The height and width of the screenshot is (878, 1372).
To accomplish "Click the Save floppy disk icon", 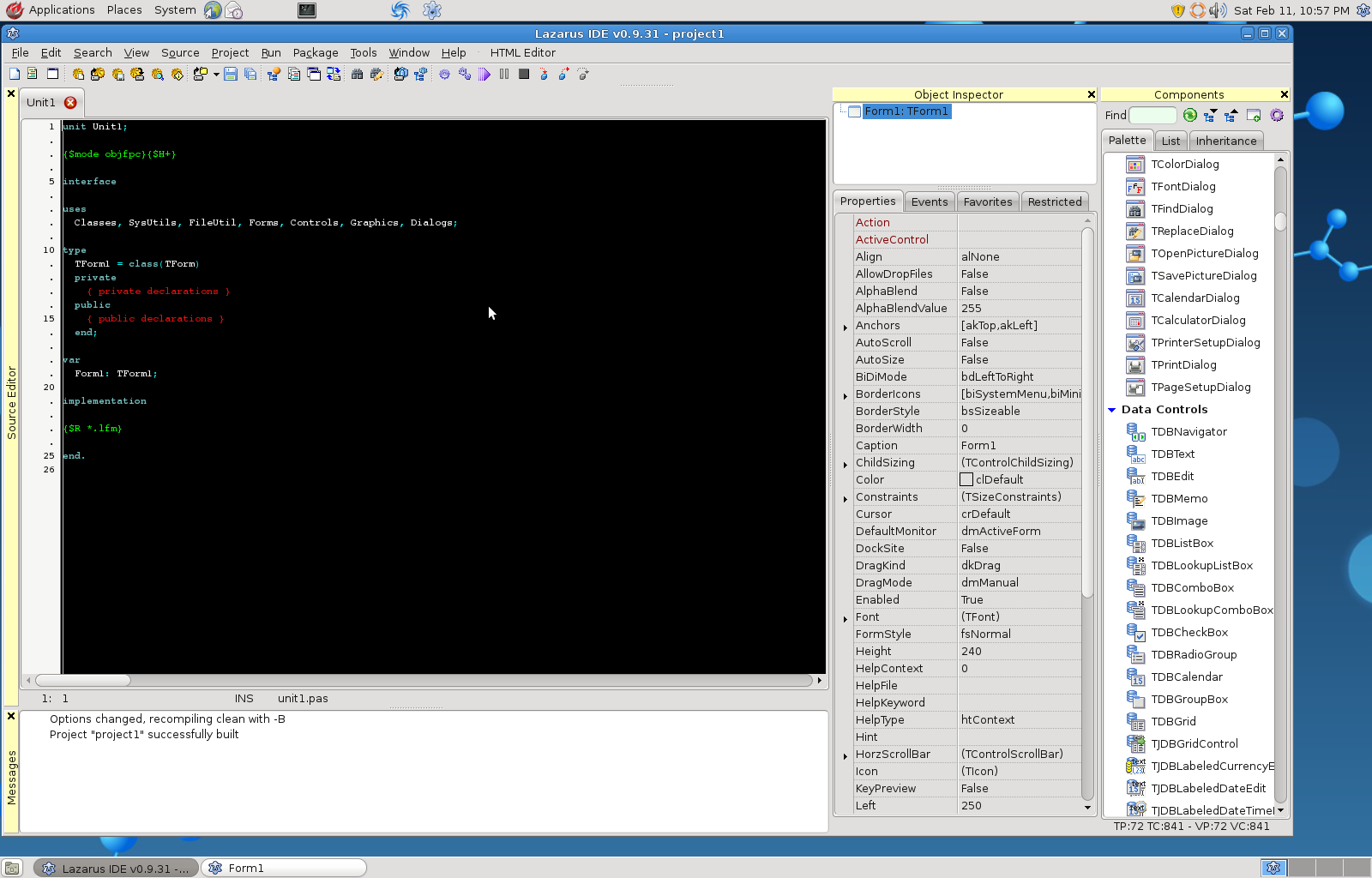I will click(x=231, y=74).
